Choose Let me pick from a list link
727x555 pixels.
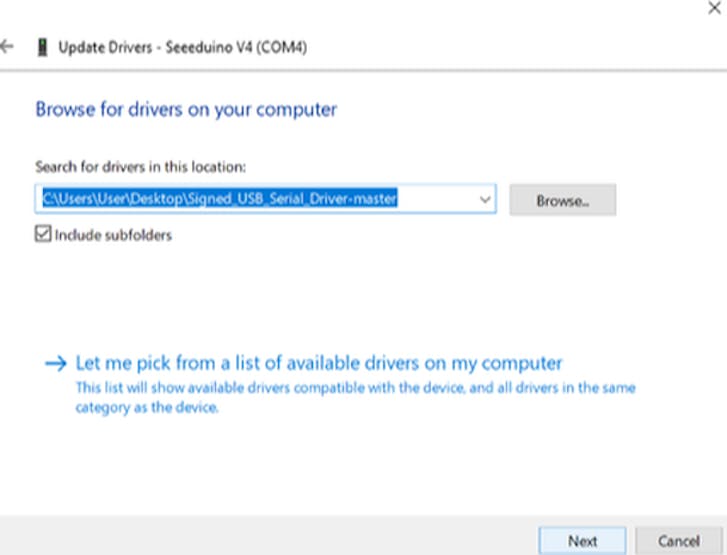[319, 363]
